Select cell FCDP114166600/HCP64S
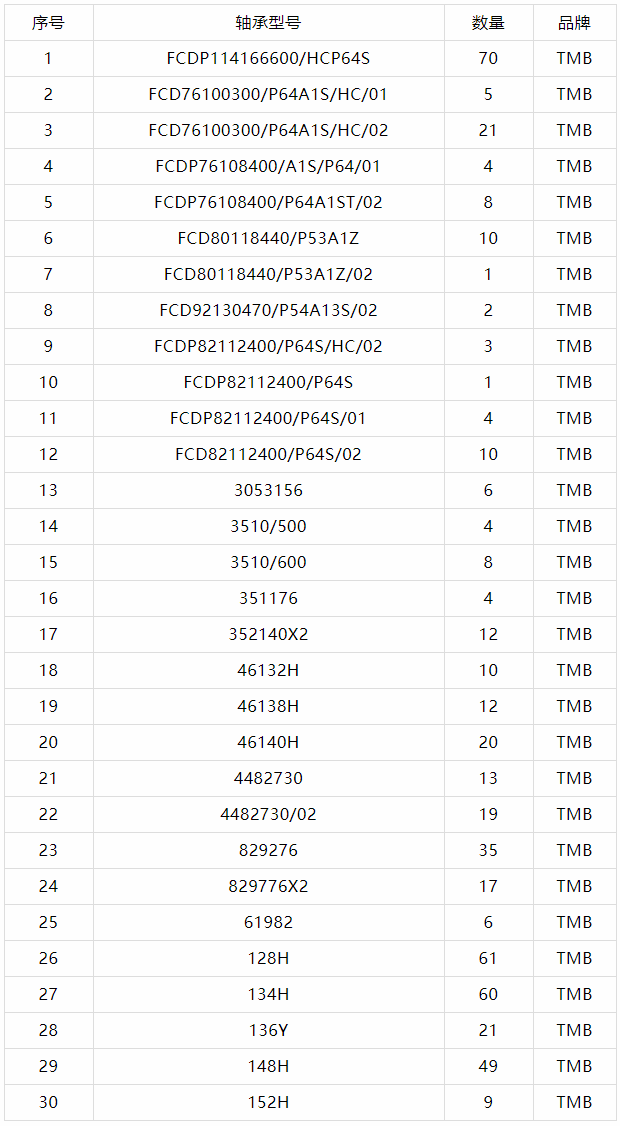 click(x=268, y=59)
